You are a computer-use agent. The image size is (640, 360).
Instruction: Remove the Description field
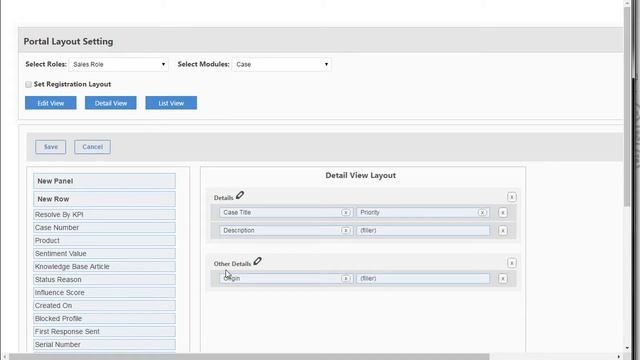[346, 231]
